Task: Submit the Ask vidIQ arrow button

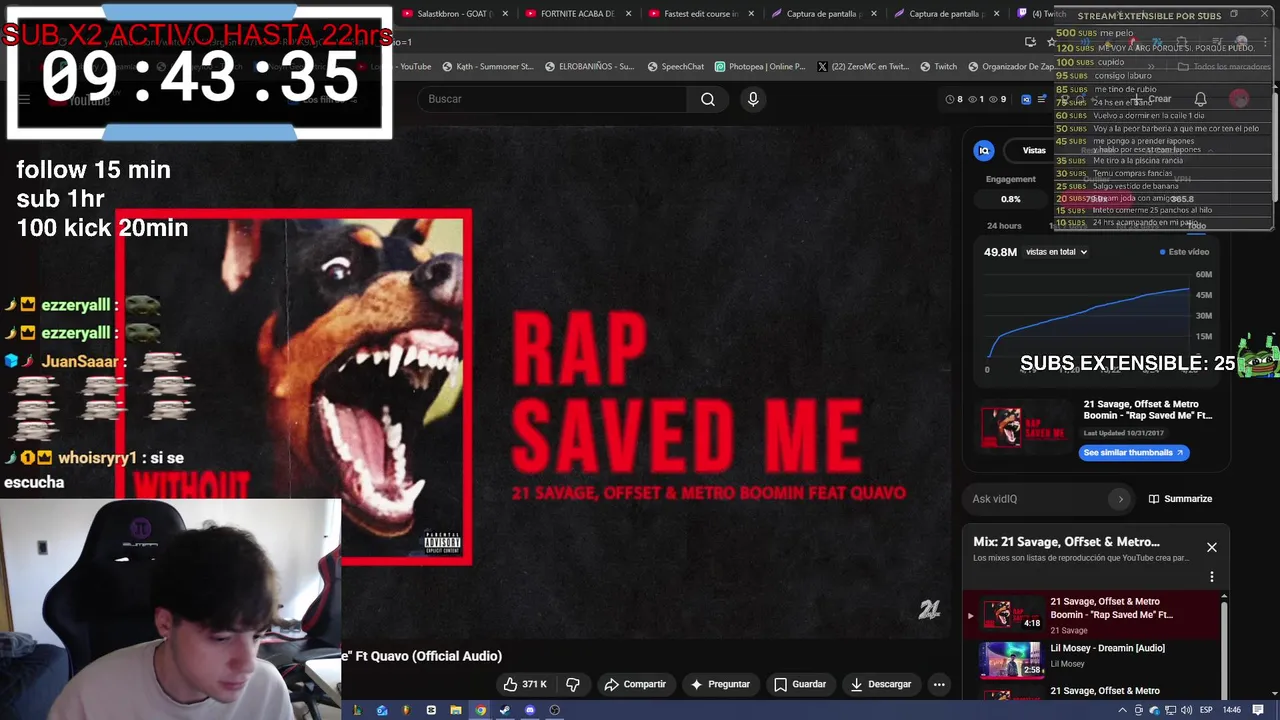Action: (1120, 499)
